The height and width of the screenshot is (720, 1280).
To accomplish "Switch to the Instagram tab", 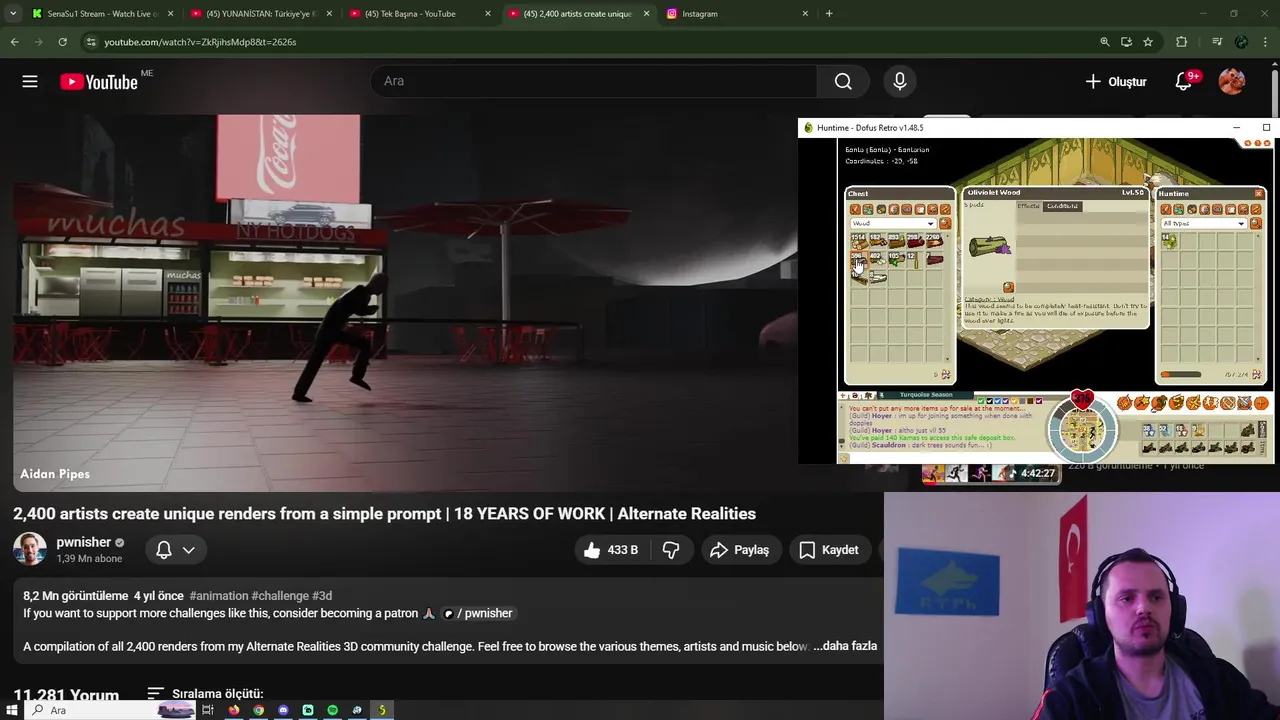I will pos(738,14).
